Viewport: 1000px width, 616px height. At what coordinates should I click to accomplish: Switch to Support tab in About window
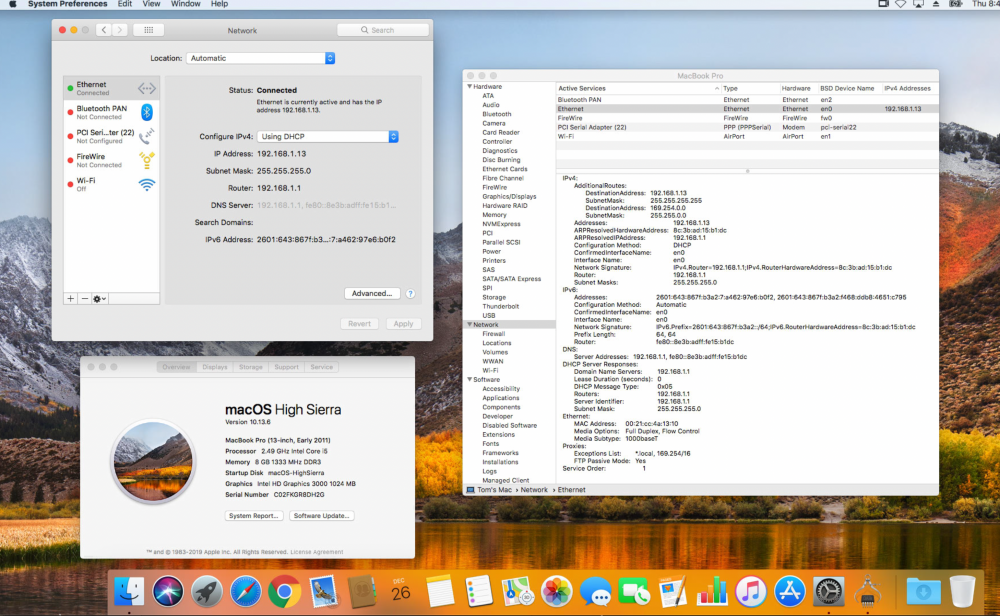coord(286,367)
